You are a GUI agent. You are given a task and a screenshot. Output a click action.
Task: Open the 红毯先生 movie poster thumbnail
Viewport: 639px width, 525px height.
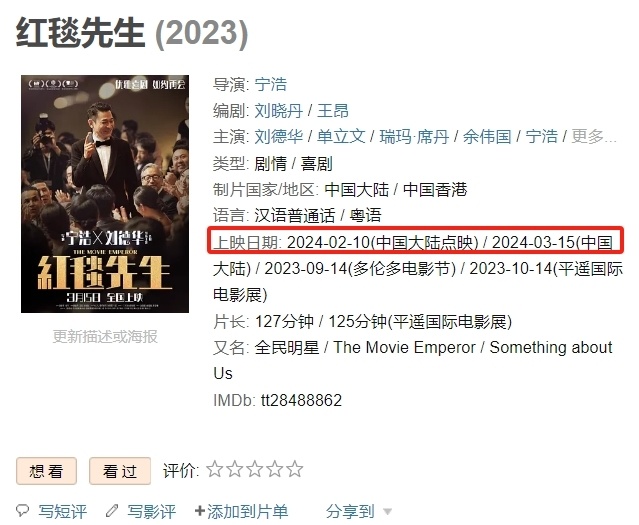pyautogui.click(x=105, y=194)
